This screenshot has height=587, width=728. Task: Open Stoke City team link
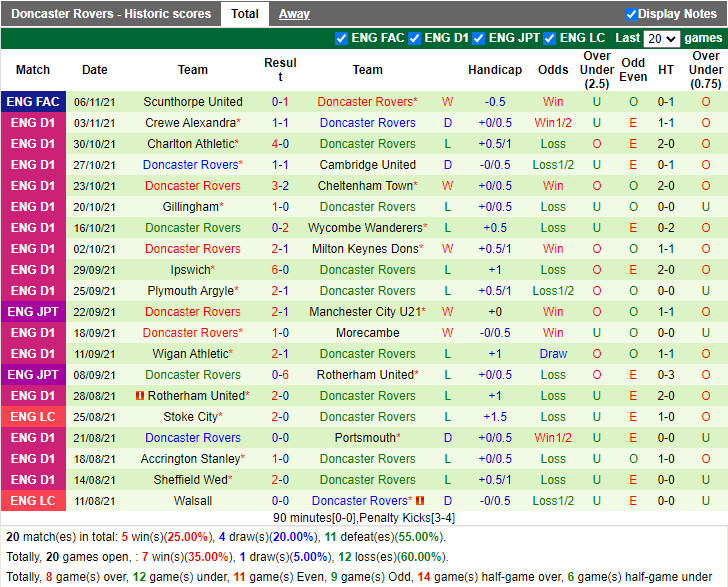pyautogui.click(x=190, y=417)
